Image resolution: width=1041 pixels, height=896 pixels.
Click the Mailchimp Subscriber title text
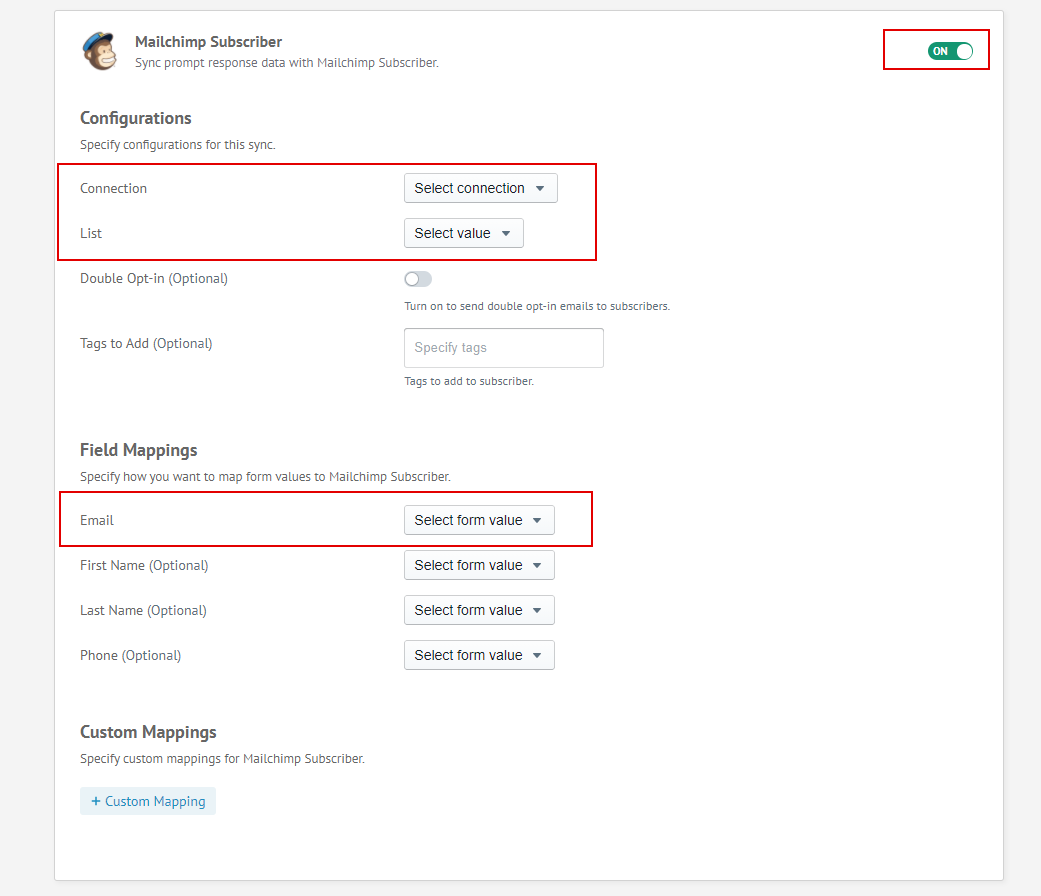click(x=208, y=42)
